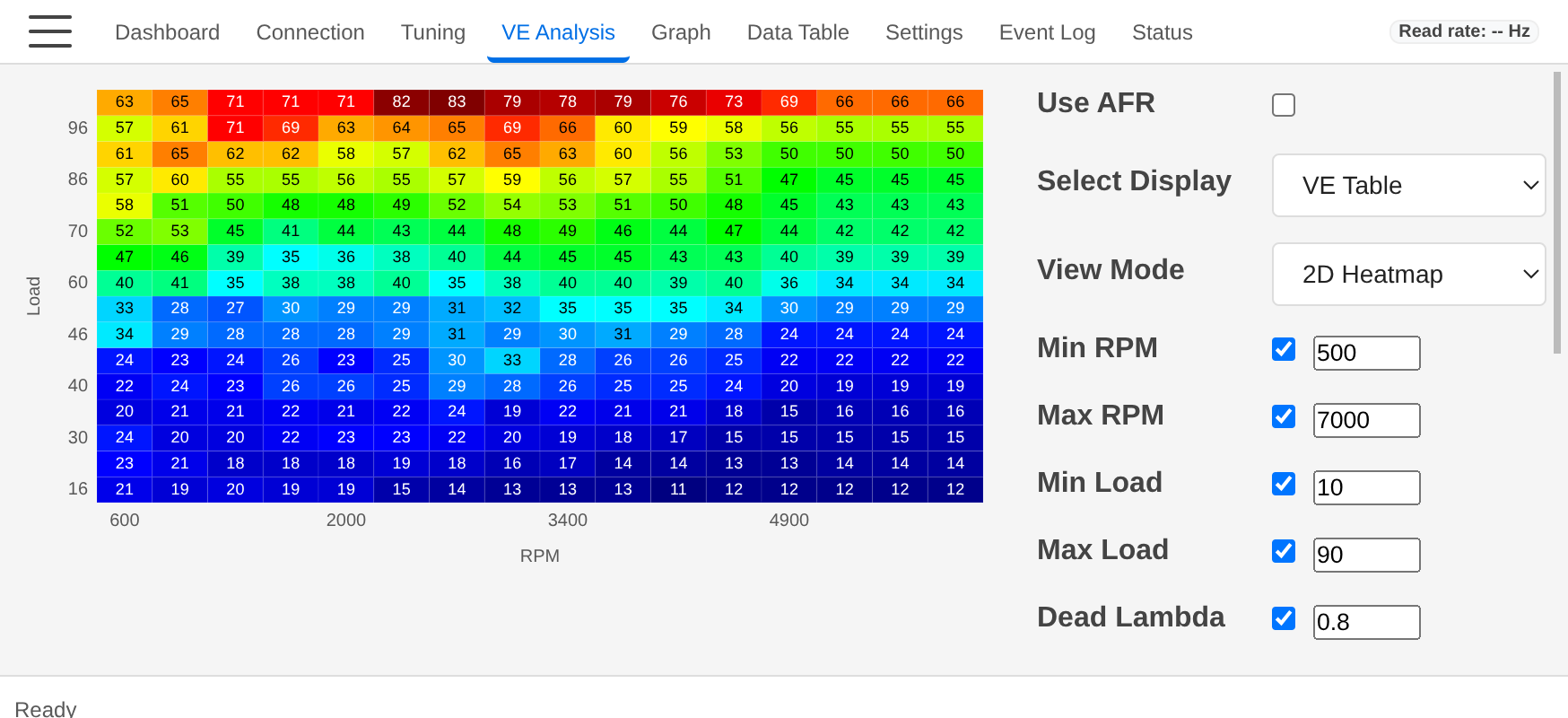Screen dimensions: 1568x718
Task: Open the Connection tab
Action: coord(310,32)
